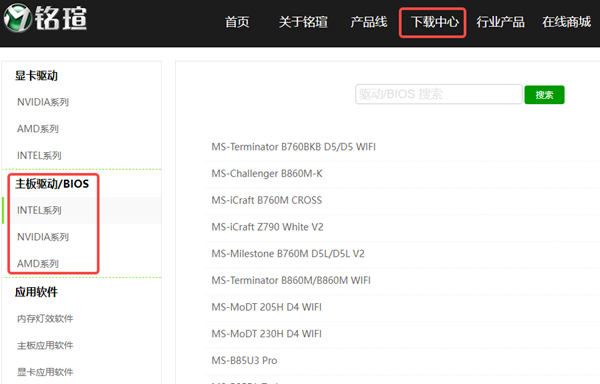Open MS-iCraft Z790 White V2 entry
Image resolution: width=600 pixels, height=384 pixels.
click(x=267, y=227)
